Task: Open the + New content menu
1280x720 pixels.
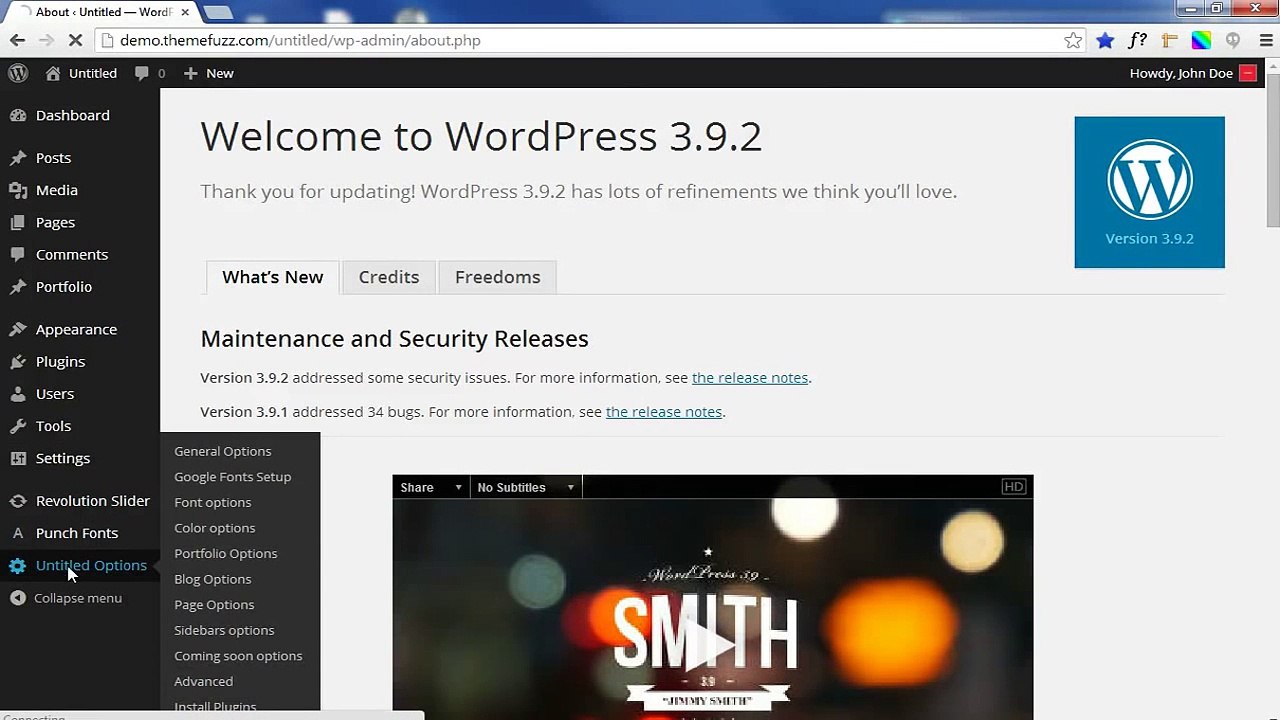Action: [208, 73]
